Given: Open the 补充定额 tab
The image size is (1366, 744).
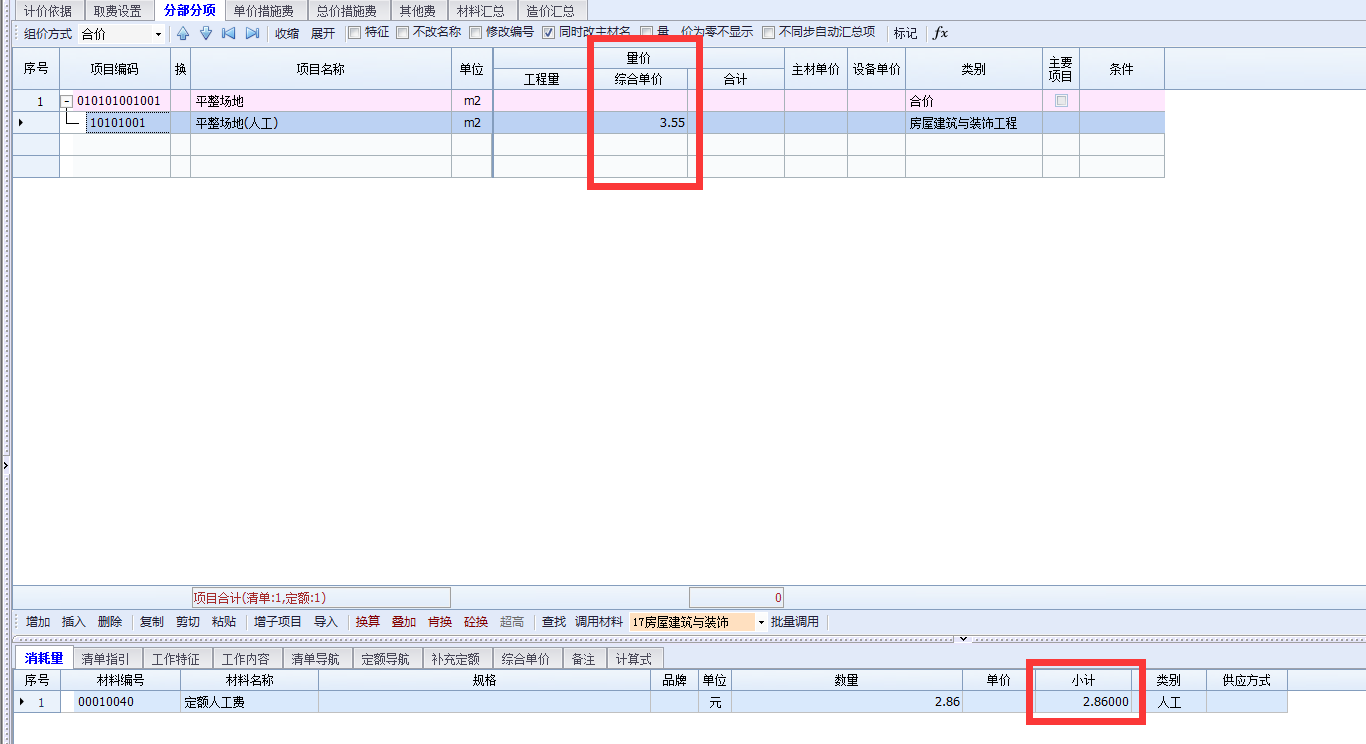Looking at the screenshot, I should (x=457, y=659).
